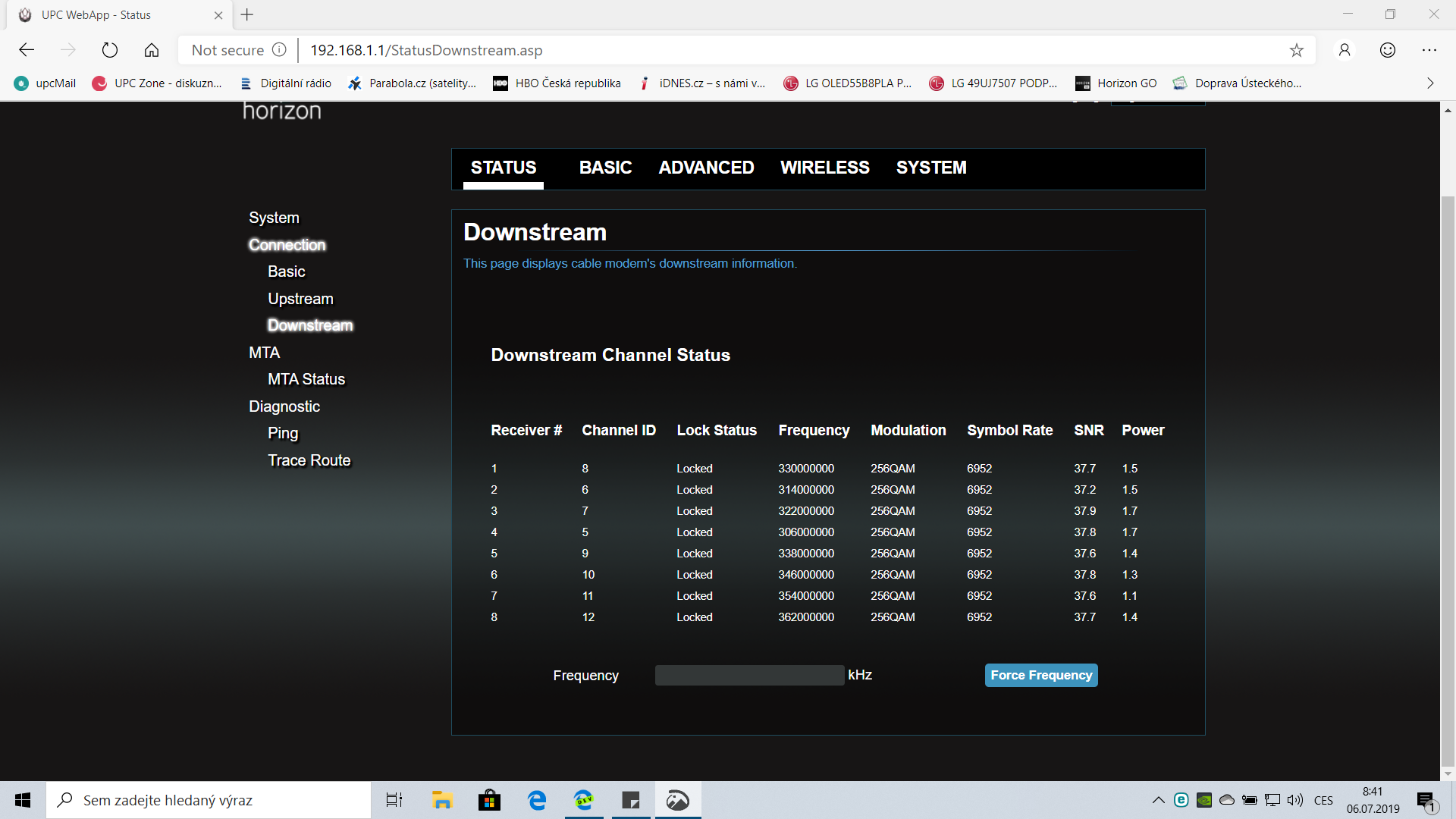
Task: Show hidden system tray icons
Action: click(x=1158, y=800)
